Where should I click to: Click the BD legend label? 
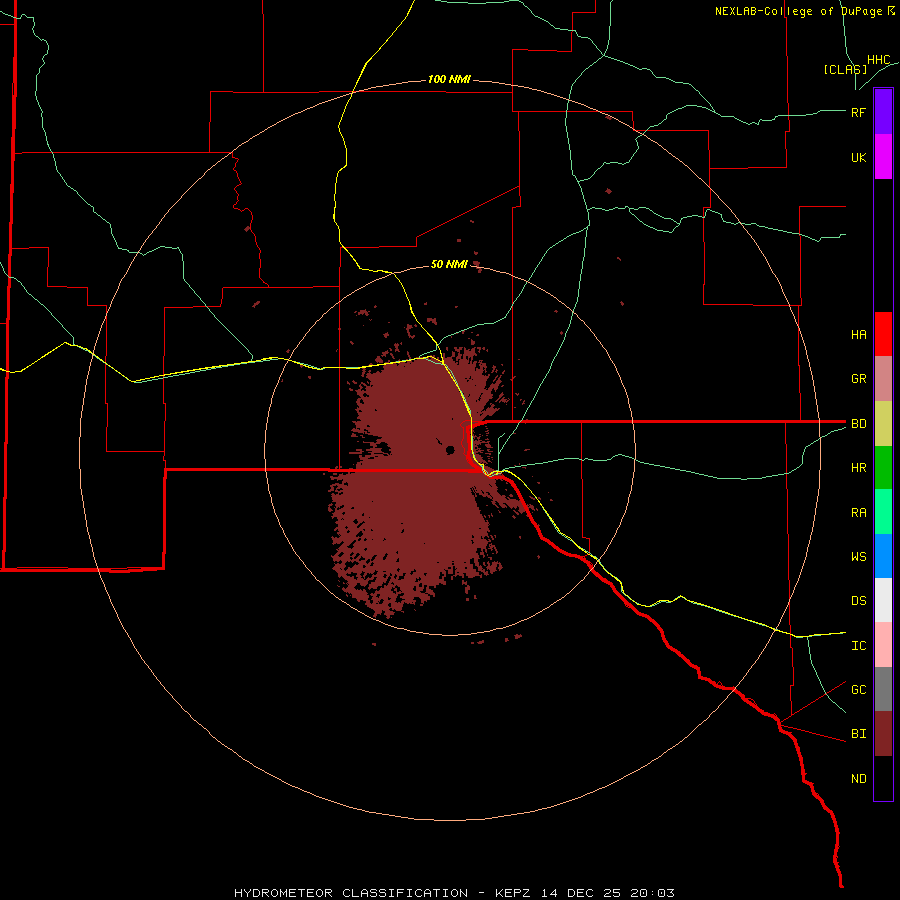(x=858, y=424)
